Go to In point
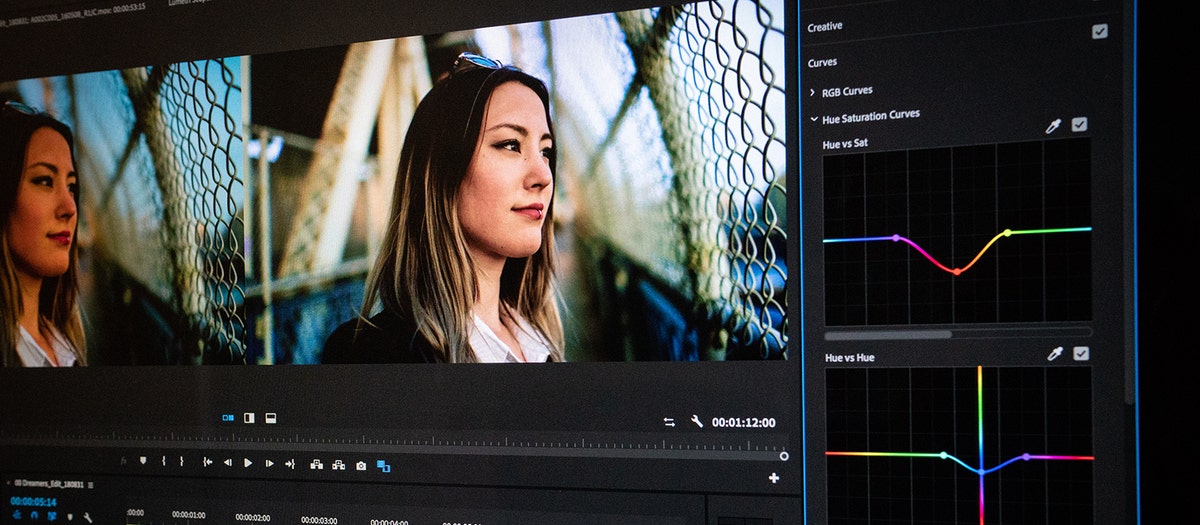This screenshot has width=1200, height=525. coord(207,462)
